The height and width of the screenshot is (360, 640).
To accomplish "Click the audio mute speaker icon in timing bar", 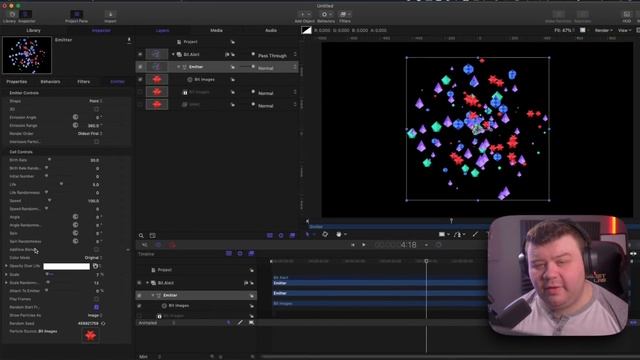I will [x=144, y=245].
